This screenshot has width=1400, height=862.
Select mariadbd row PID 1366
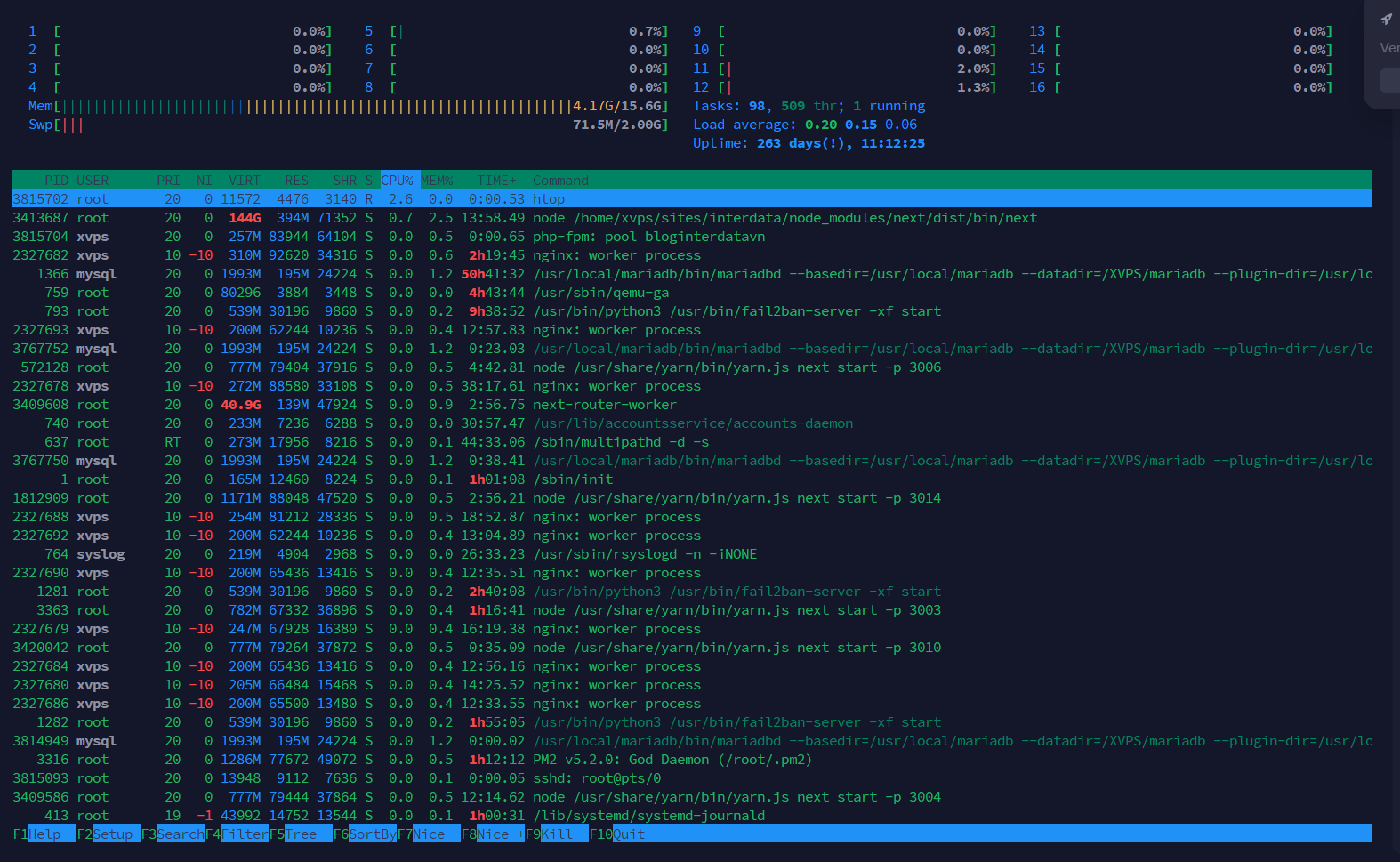(x=692, y=274)
